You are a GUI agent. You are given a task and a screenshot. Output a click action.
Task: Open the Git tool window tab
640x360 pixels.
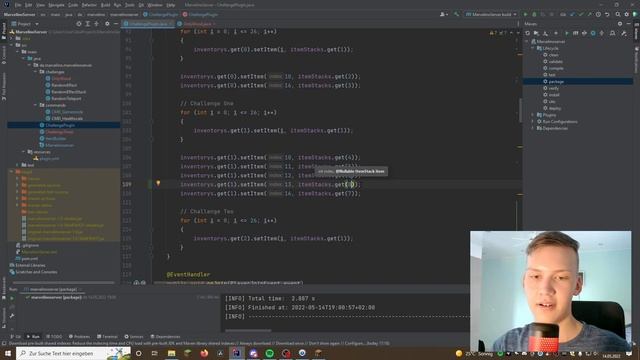tap(16, 337)
